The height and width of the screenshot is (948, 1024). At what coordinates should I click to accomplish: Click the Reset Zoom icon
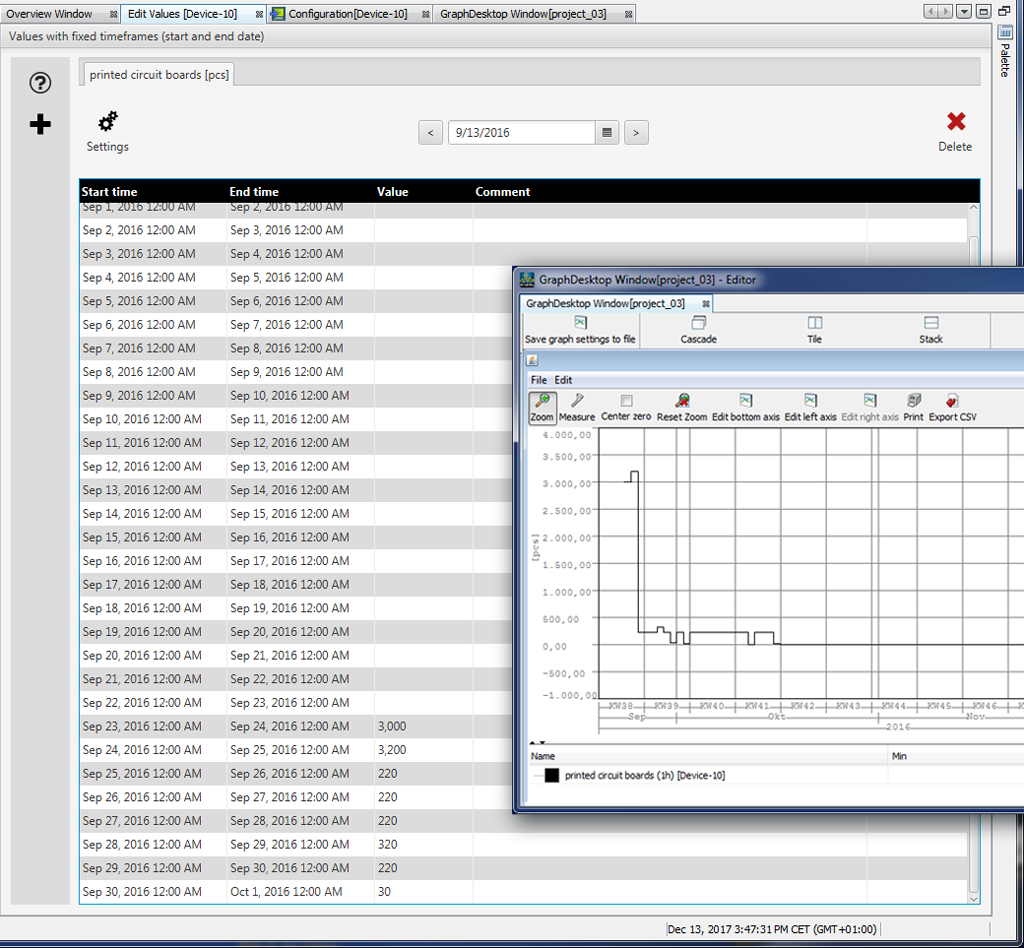(682, 401)
